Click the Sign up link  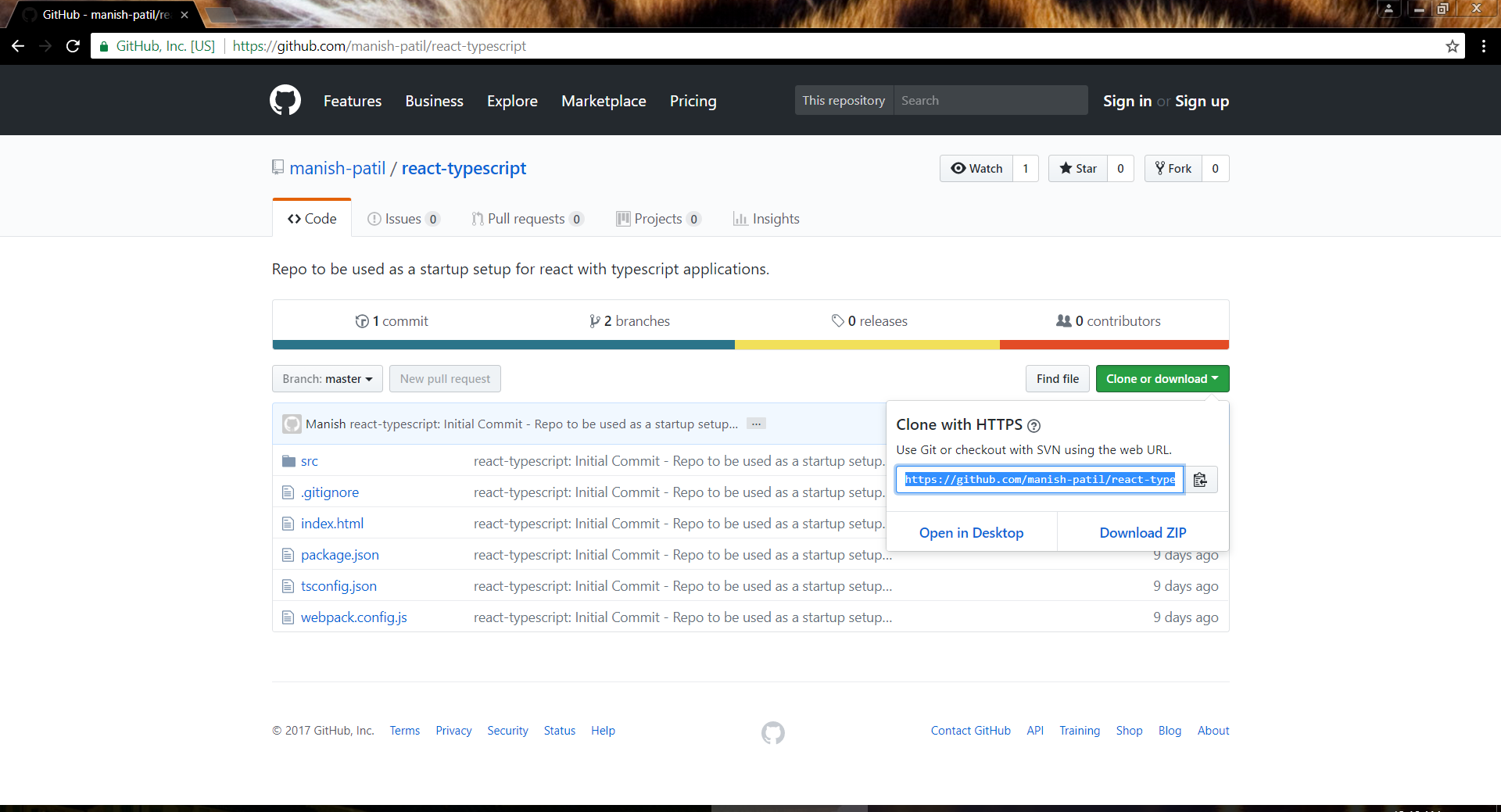[x=1202, y=101]
